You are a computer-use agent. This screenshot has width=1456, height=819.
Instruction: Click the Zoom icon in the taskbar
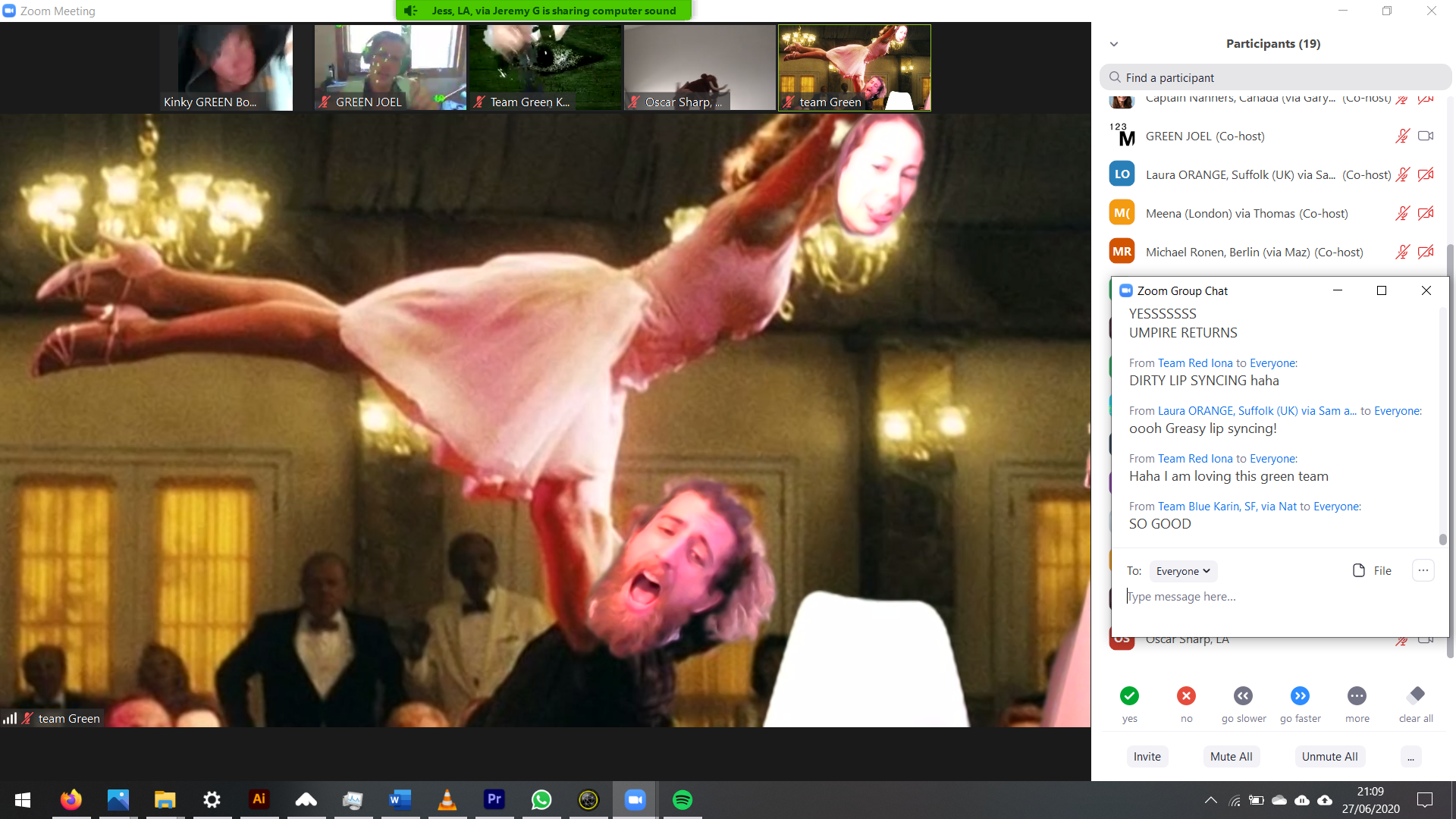[x=635, y=800]
